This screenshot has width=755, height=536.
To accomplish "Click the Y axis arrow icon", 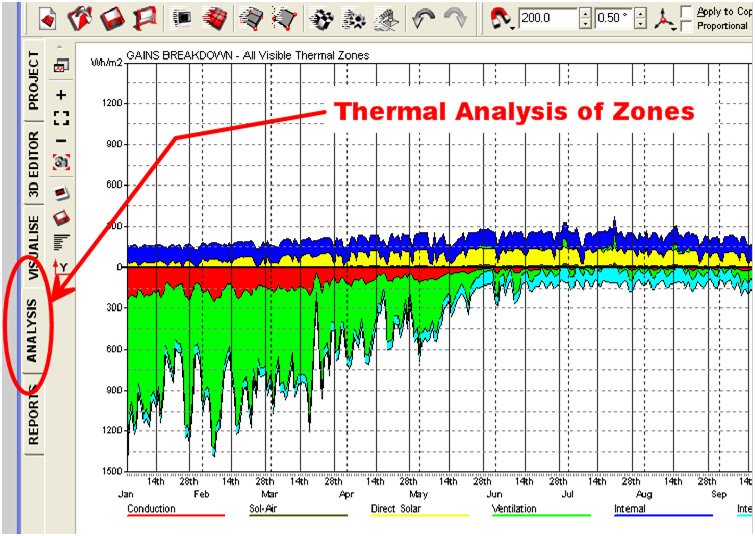I will coord(60,267).
